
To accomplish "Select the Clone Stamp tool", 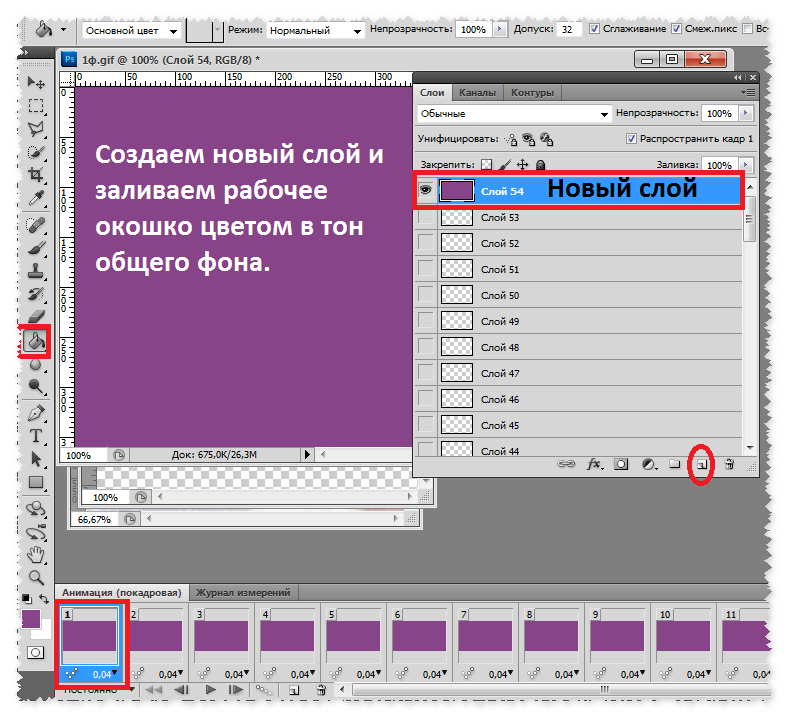I will tap(36, 271).
